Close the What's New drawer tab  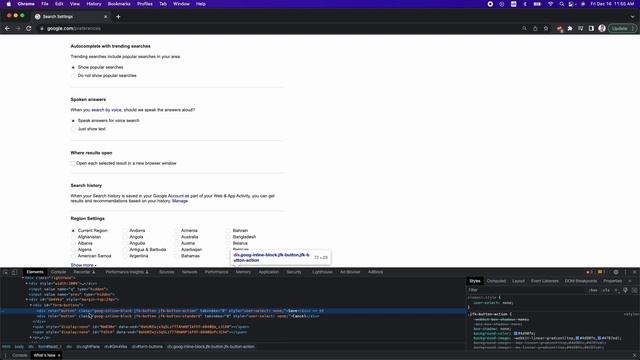click(x=59, y=356)
